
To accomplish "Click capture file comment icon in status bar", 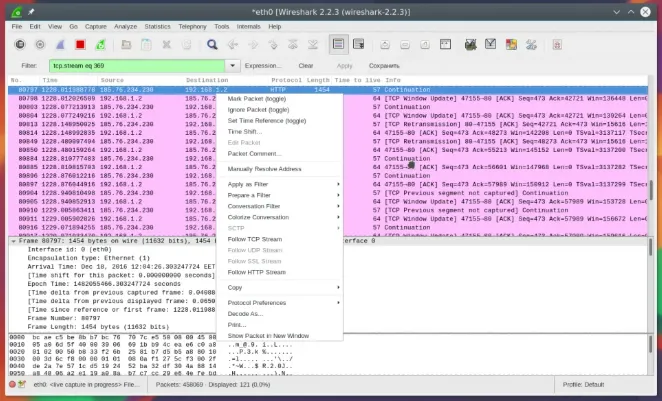I will tap(22, 384).
